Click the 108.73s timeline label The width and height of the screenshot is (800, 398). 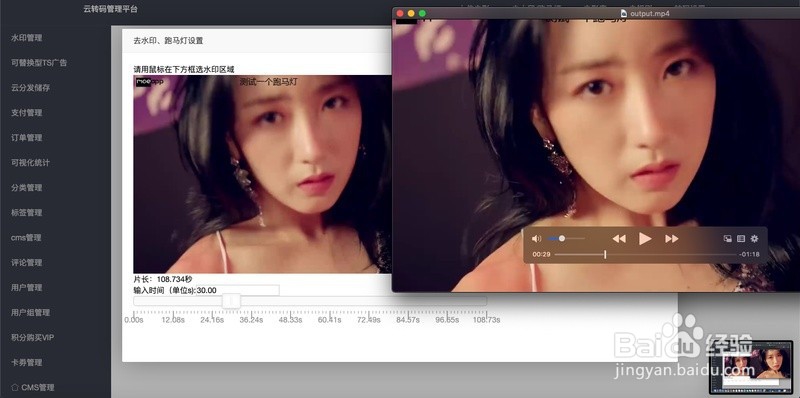tap(487, 320)
